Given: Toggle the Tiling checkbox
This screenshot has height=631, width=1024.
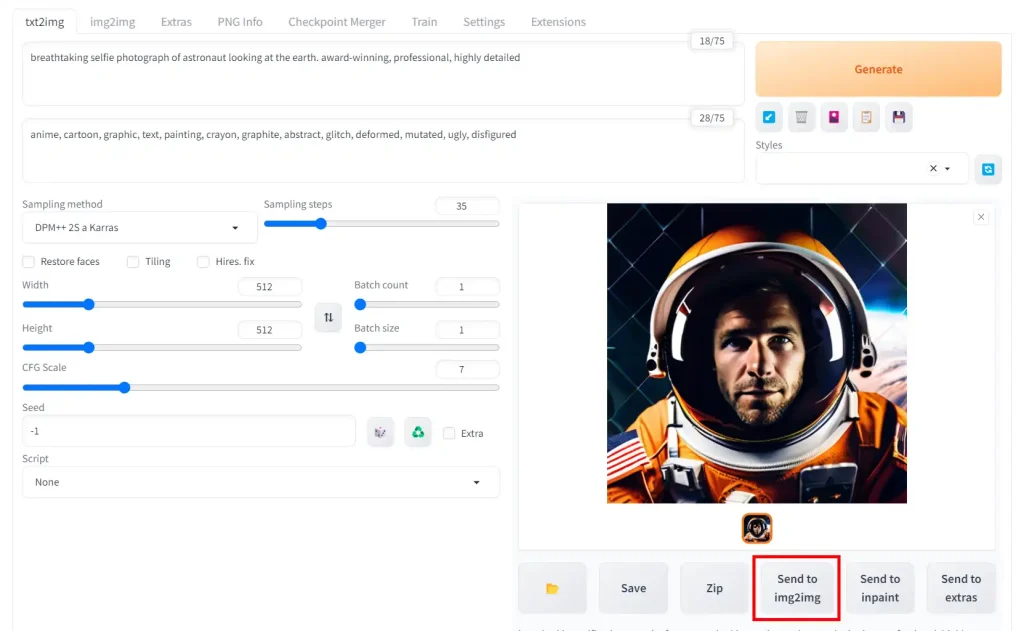Looking at the screenshot, I should click(x=133, y=262).
